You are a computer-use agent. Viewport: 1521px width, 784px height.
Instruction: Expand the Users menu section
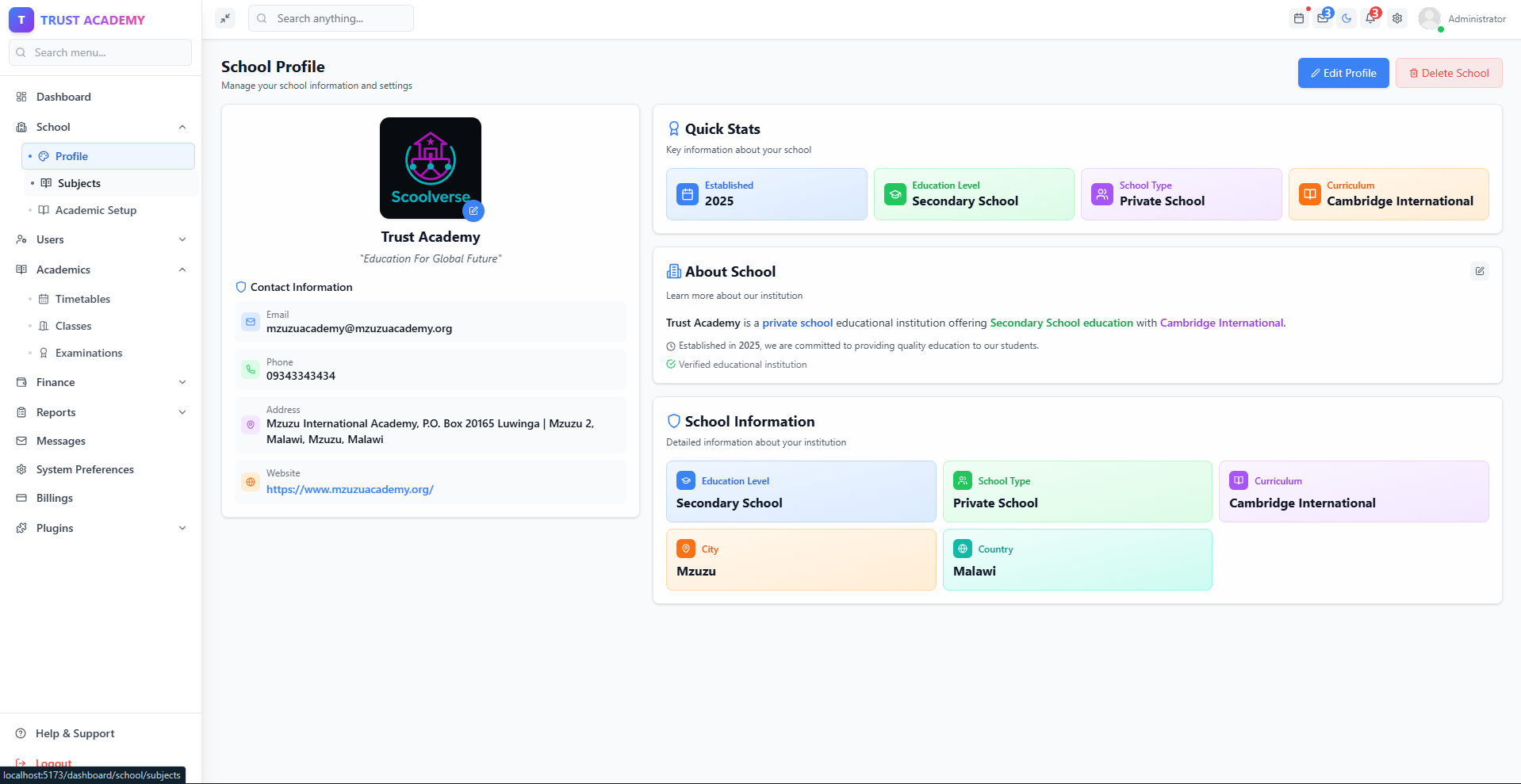(182, 239)
